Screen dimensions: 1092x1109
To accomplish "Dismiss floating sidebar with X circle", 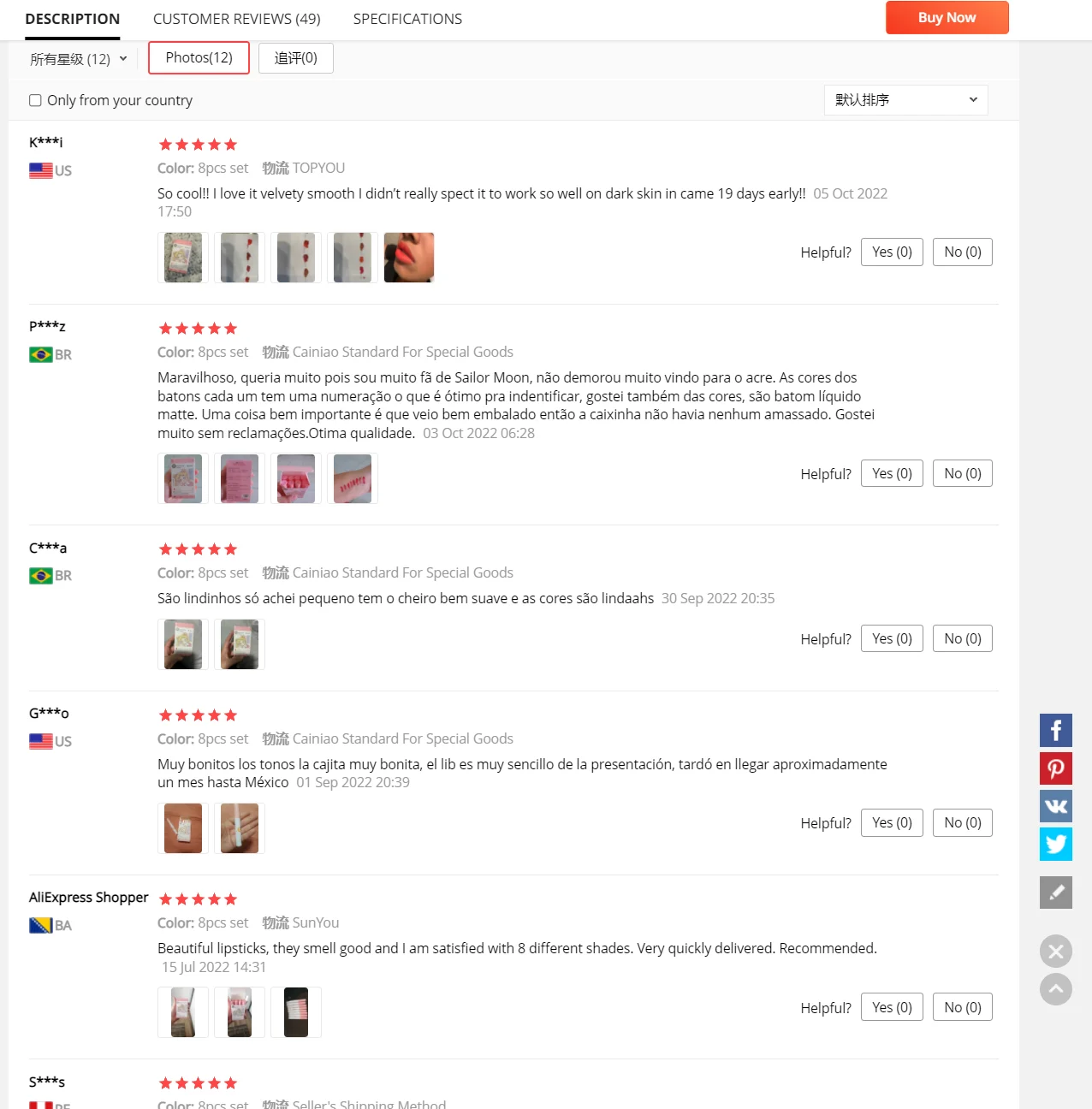I will point(1056,951).
